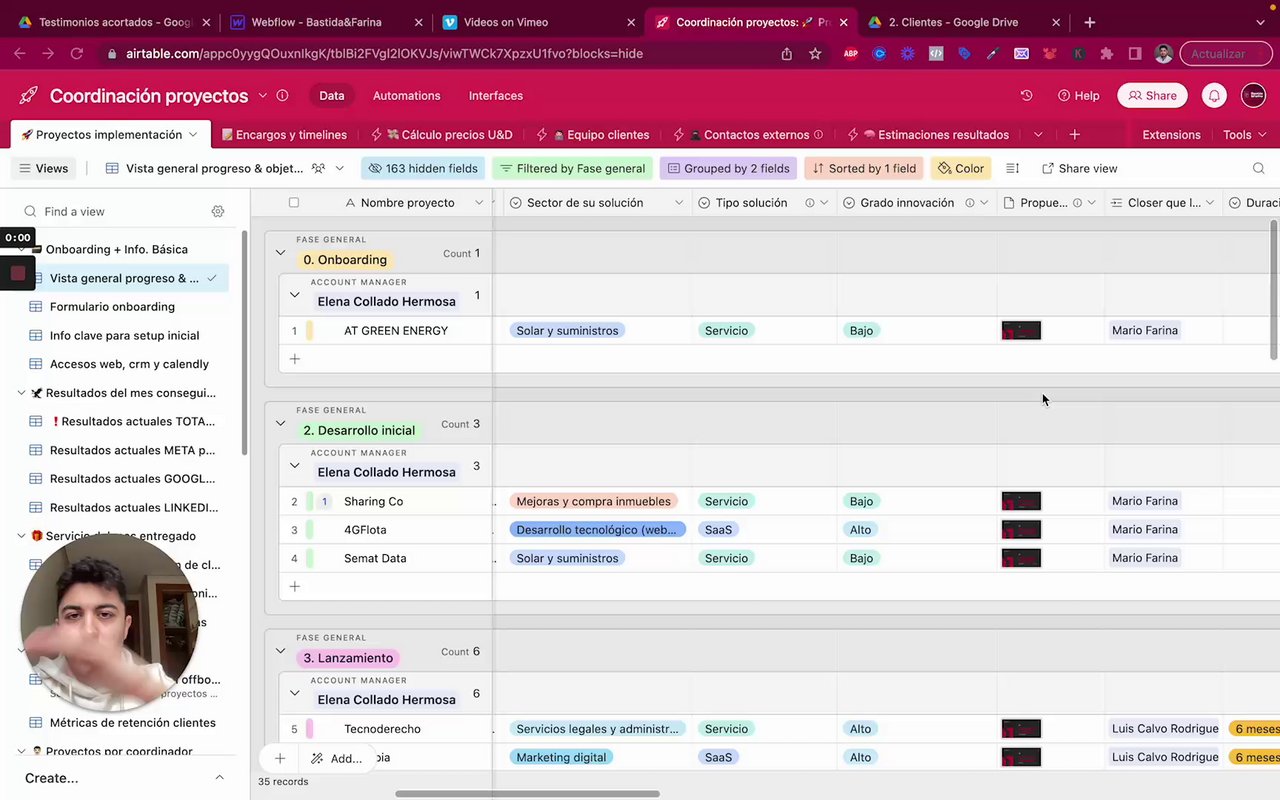Screen dimensions: 1280x800
Task: Click browser bookmark star icon
Action: tap(815, 54)
